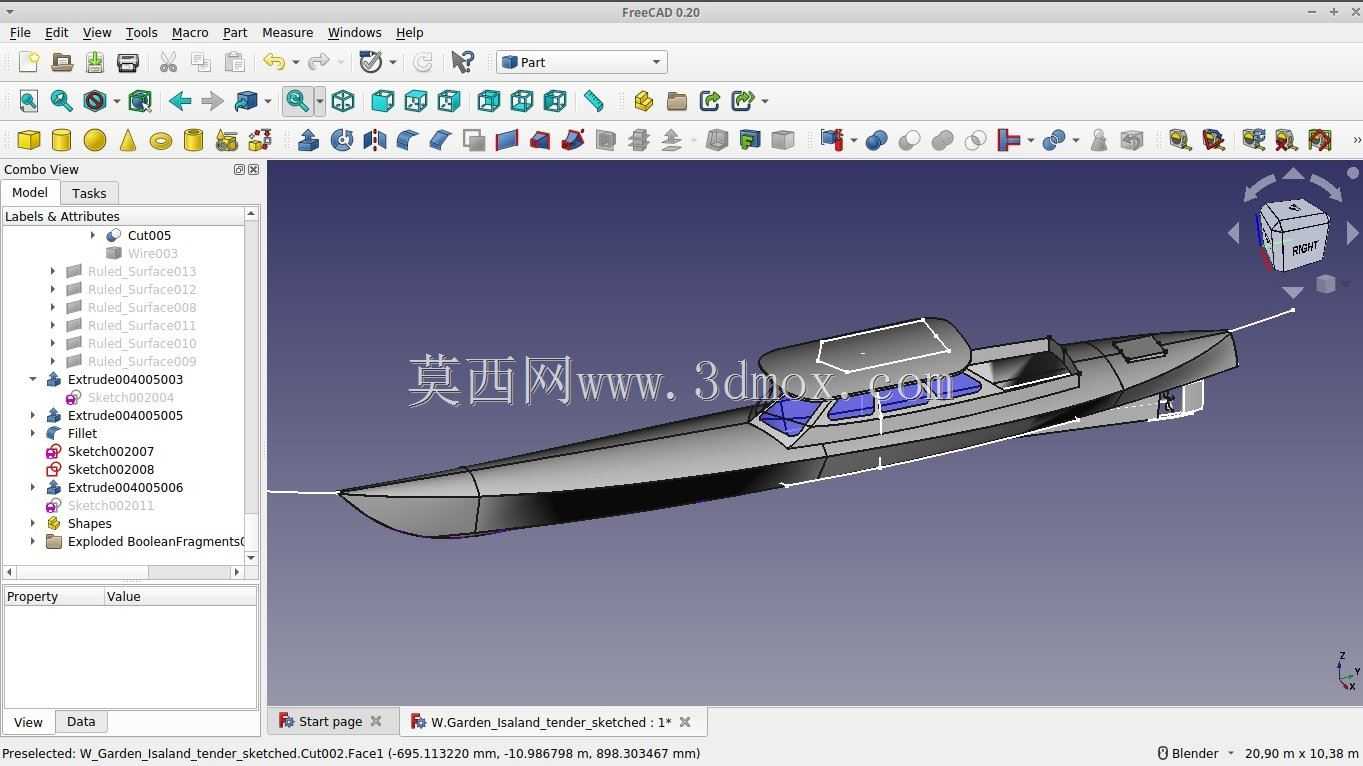Open the draw style dropdown arrow
Screen dimensions: 1363x766
116,101
